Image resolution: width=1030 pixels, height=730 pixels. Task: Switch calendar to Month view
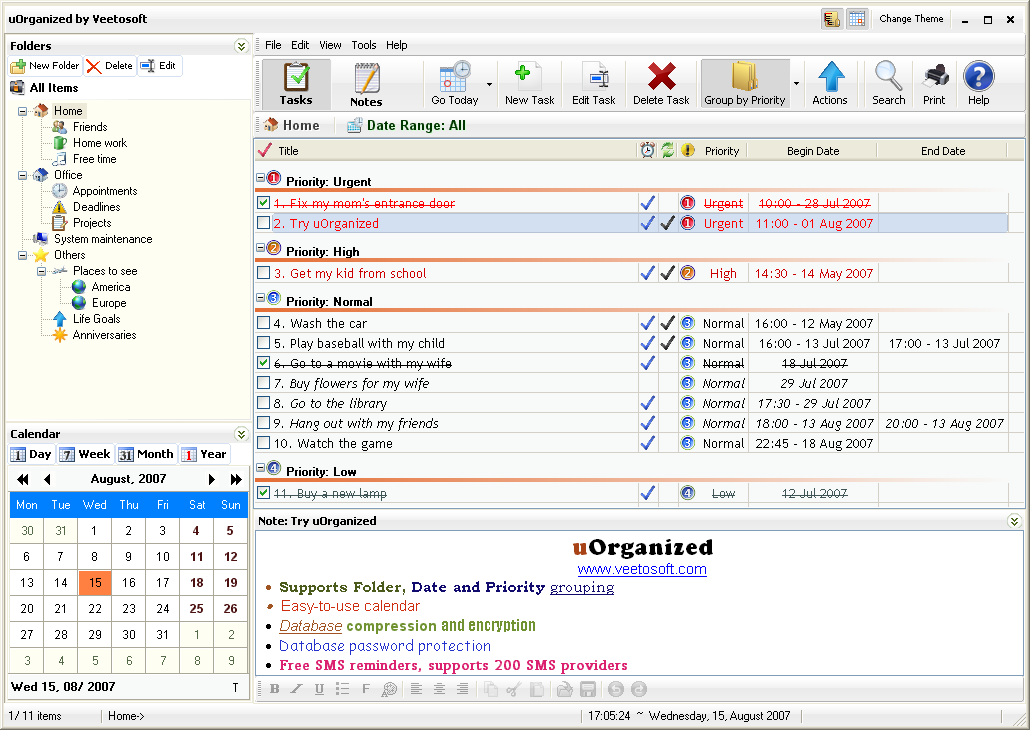coord(146,454)
